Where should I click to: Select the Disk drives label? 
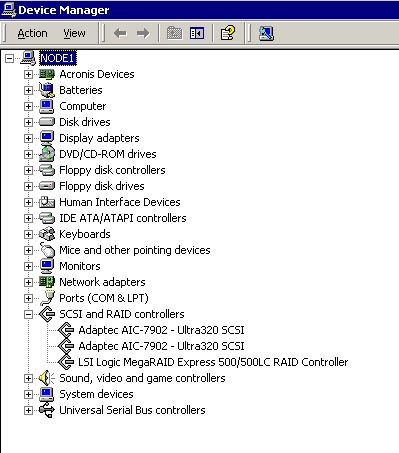click(x=85, y=122)
